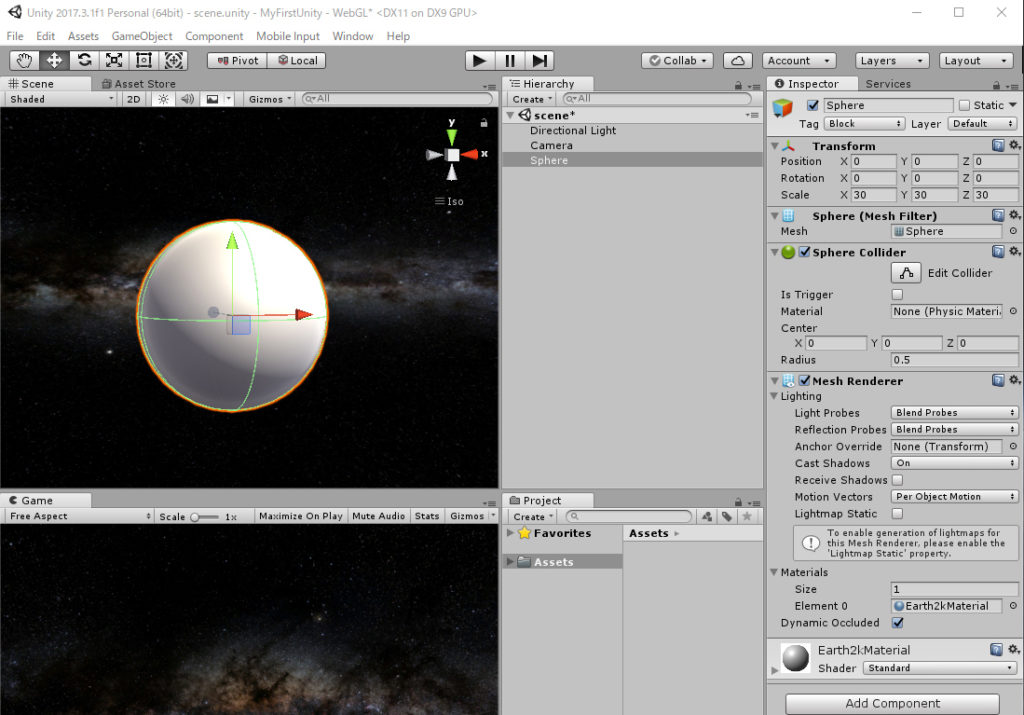
Task: Open the Assets menu
Action: [83, 36]
